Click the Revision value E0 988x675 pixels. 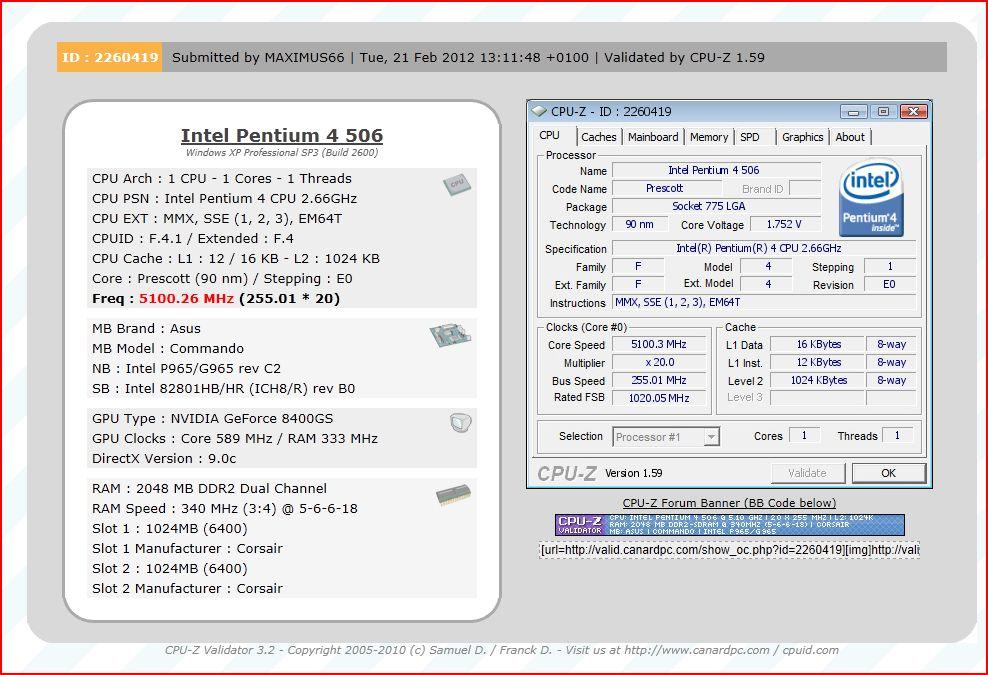pyautogui.click(x=889, y=284)
